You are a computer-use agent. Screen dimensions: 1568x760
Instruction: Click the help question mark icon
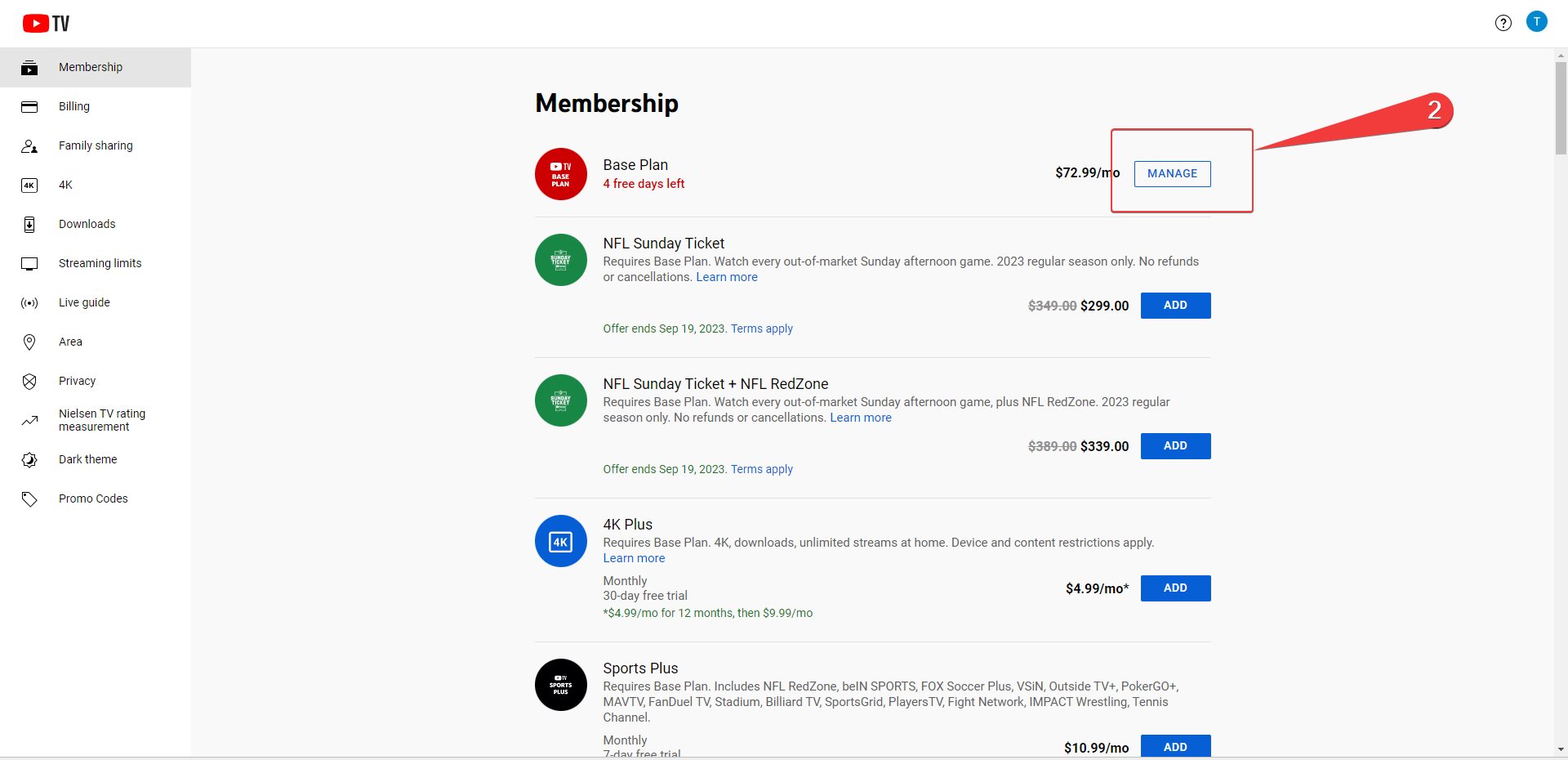coord(1503,22)
